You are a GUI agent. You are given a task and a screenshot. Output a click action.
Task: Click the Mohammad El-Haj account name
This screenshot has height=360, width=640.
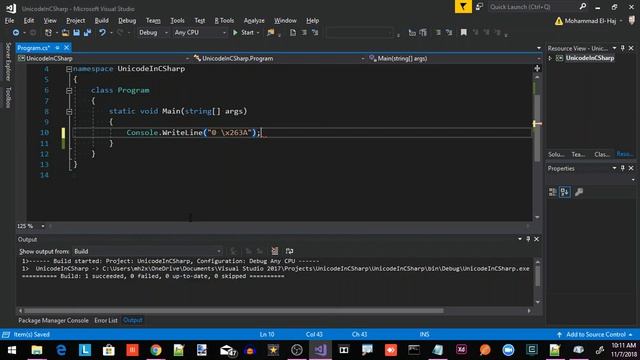[590, 21]
